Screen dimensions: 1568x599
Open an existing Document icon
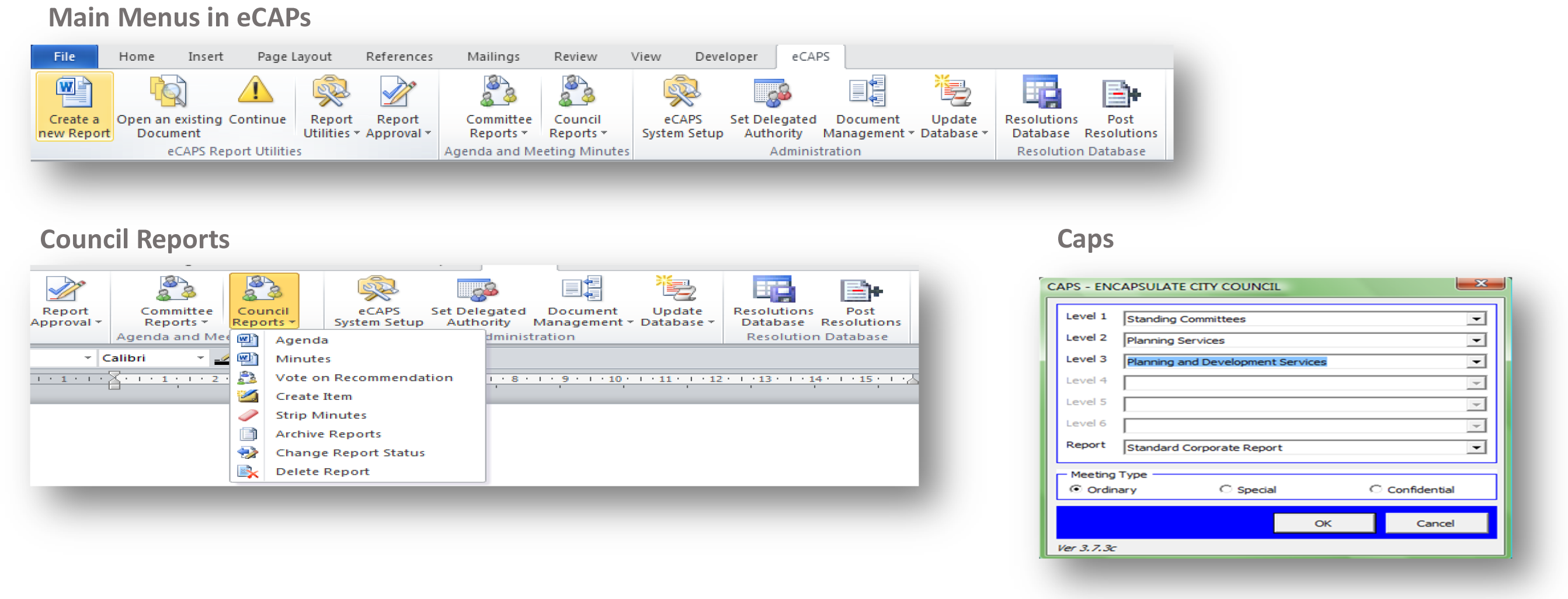[x=169, y=93]
